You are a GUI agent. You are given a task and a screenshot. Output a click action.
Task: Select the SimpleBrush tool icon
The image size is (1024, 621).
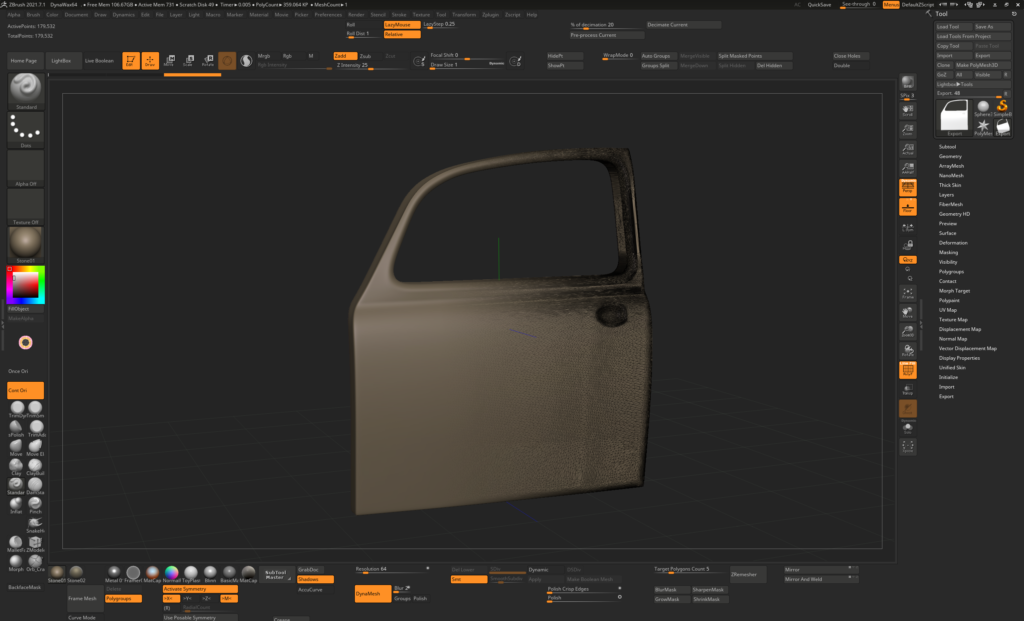click(x=1003, y=106)
